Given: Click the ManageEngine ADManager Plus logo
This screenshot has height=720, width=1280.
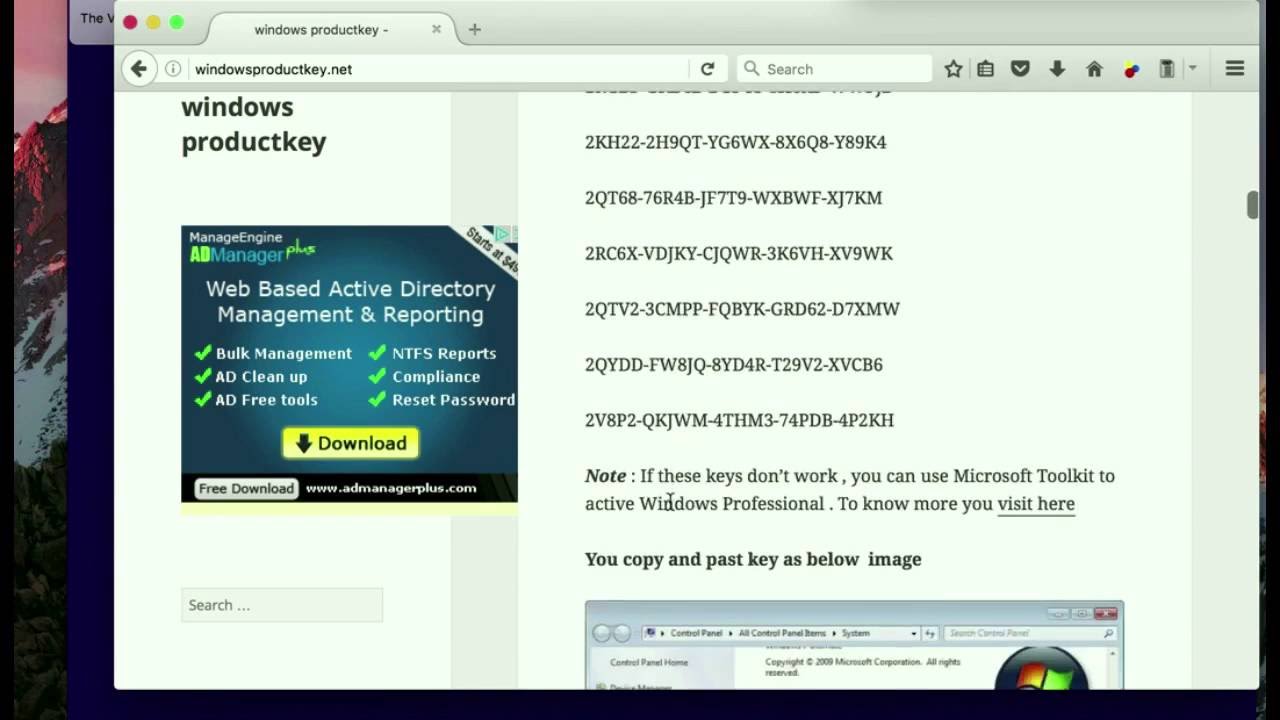Looking at the screenshot, I should 252,247.
